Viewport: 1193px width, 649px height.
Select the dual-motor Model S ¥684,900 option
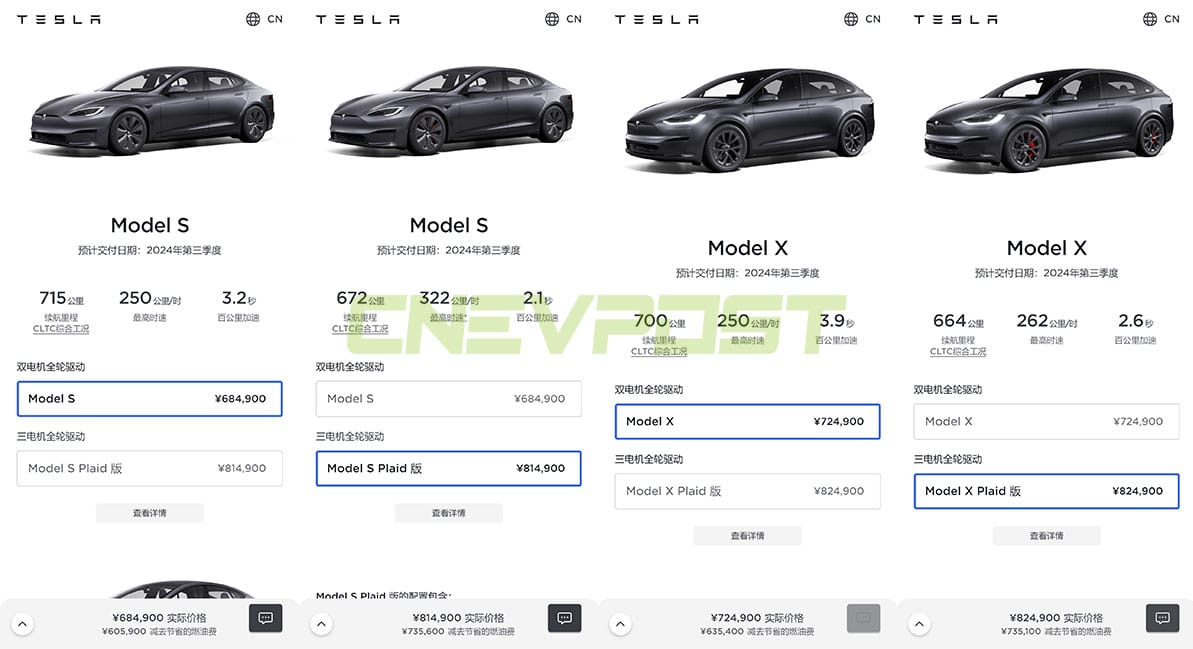149,398
